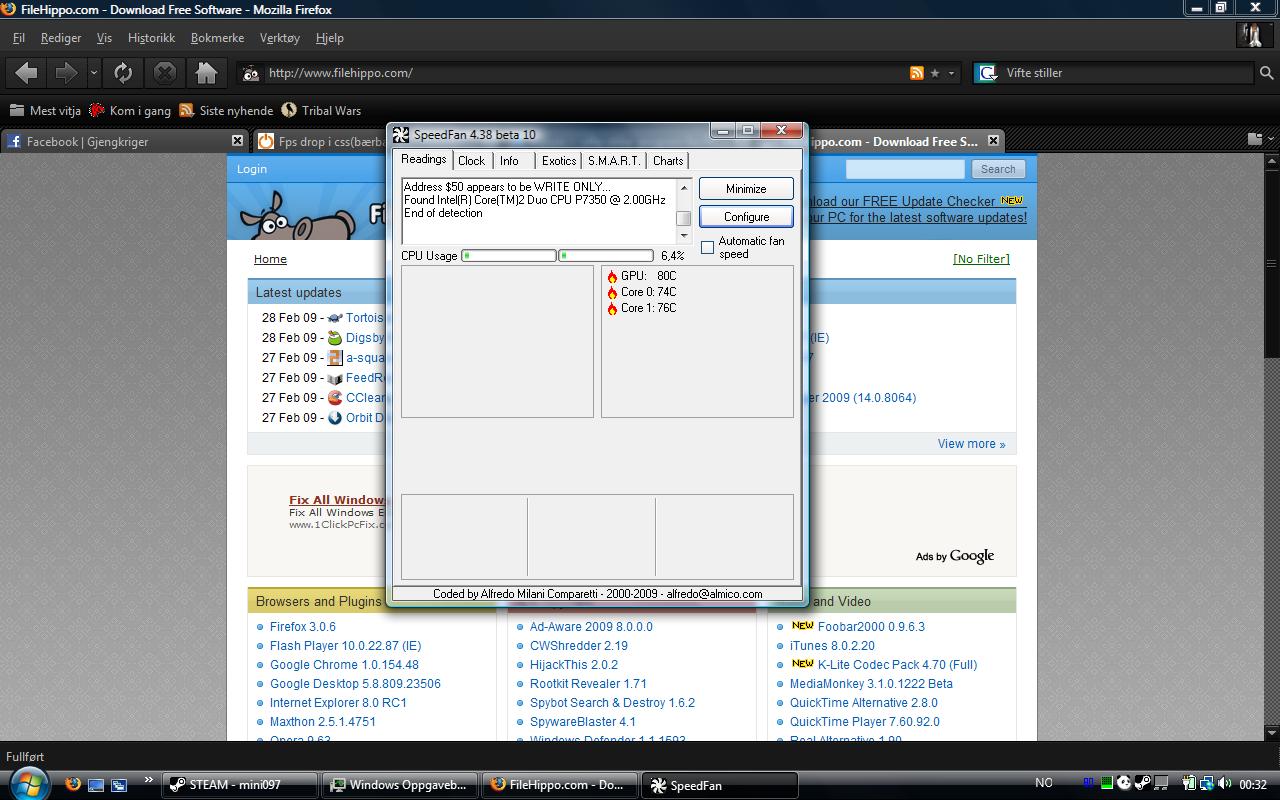Switch to SpeedFan S.M.A.R.T. tab

(x=613, y=161)
